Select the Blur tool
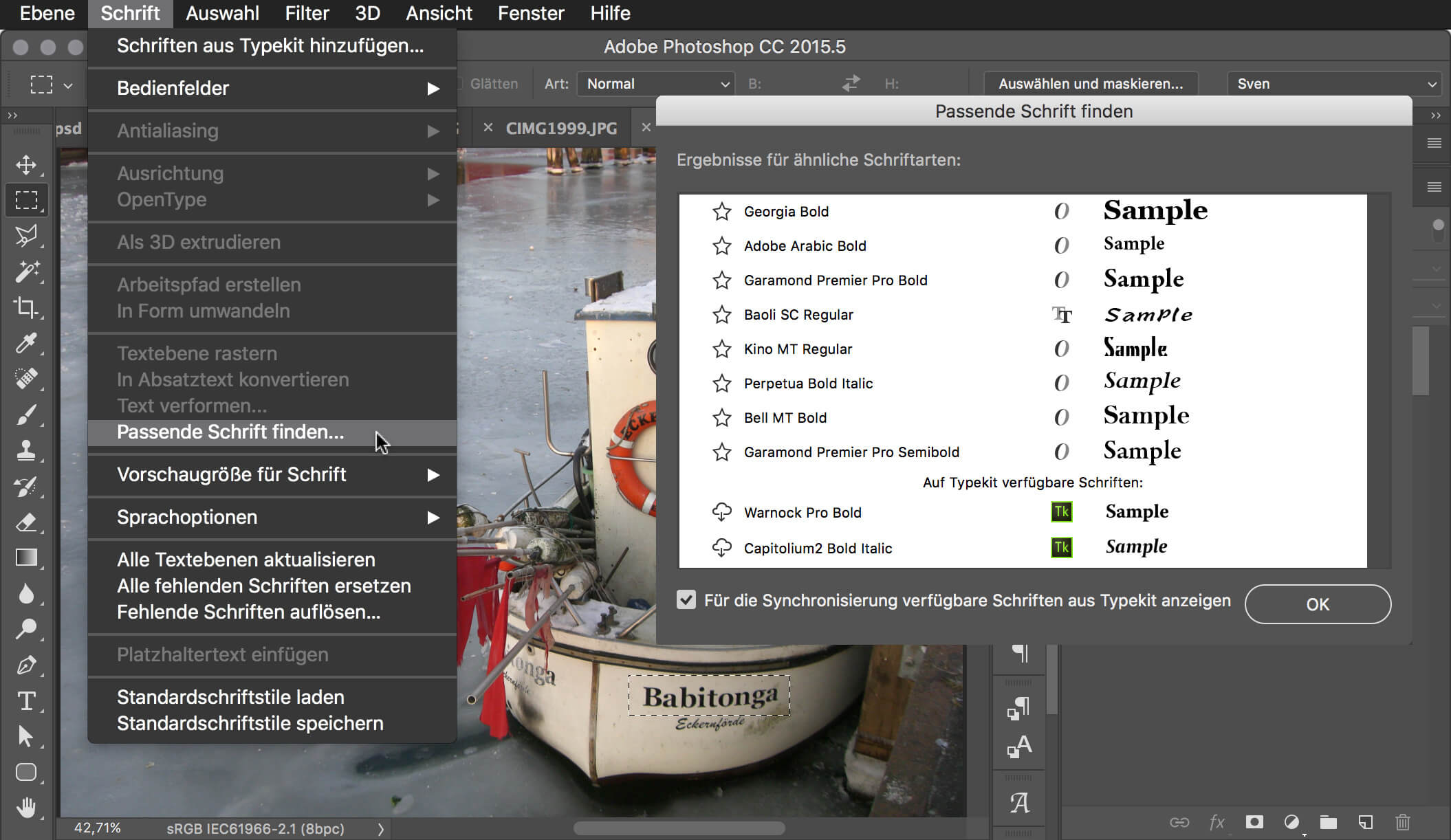This screenshot has width=1451, height=840. pos(26,593)
